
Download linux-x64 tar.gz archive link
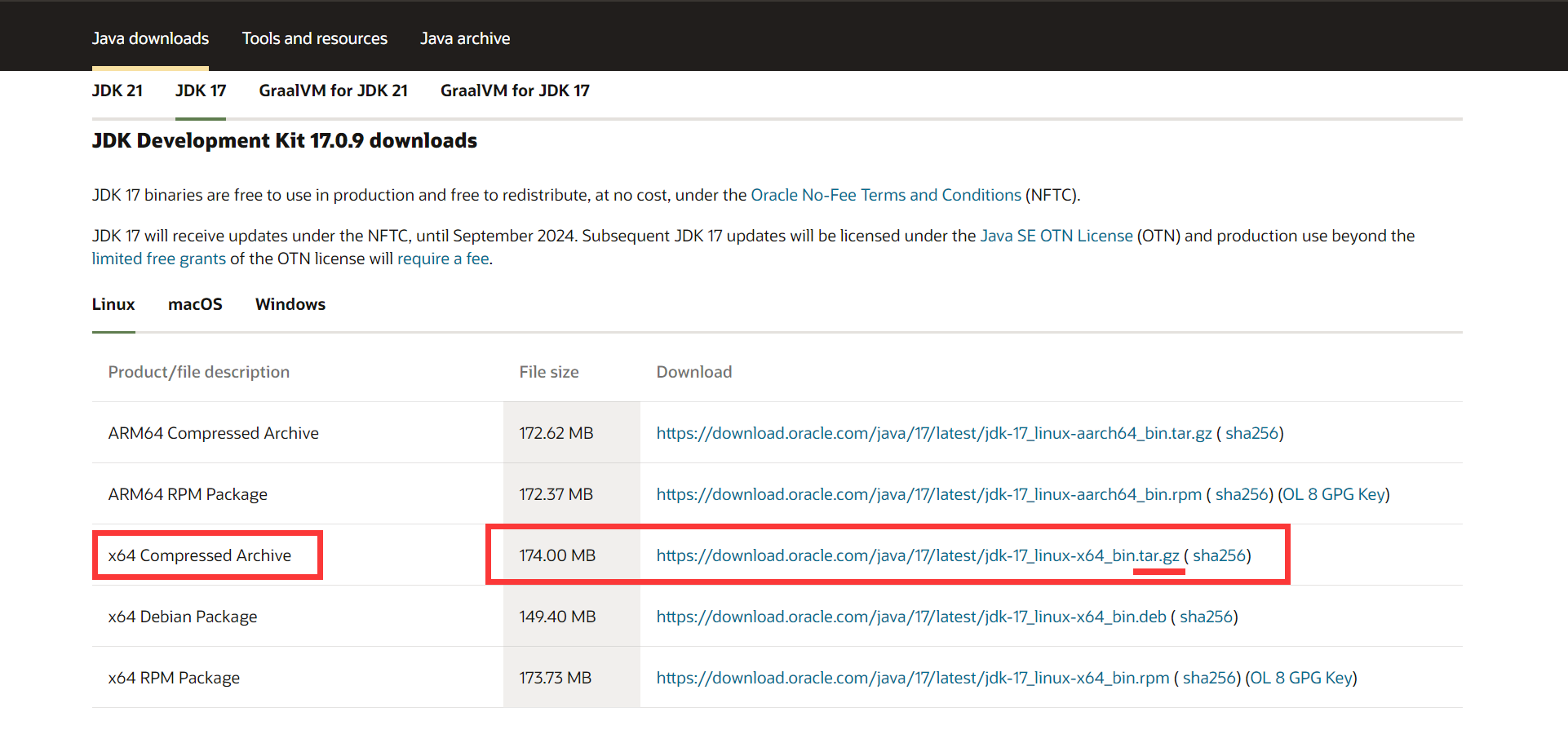[x=918, y=555]
